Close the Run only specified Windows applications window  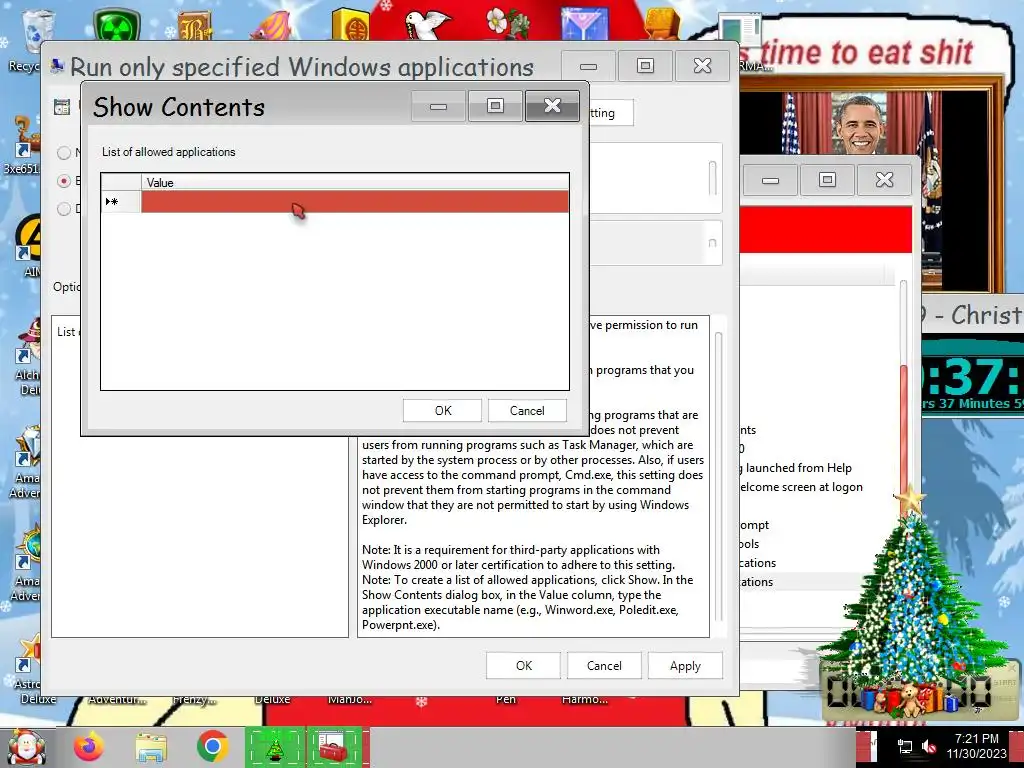pos(702,65)
